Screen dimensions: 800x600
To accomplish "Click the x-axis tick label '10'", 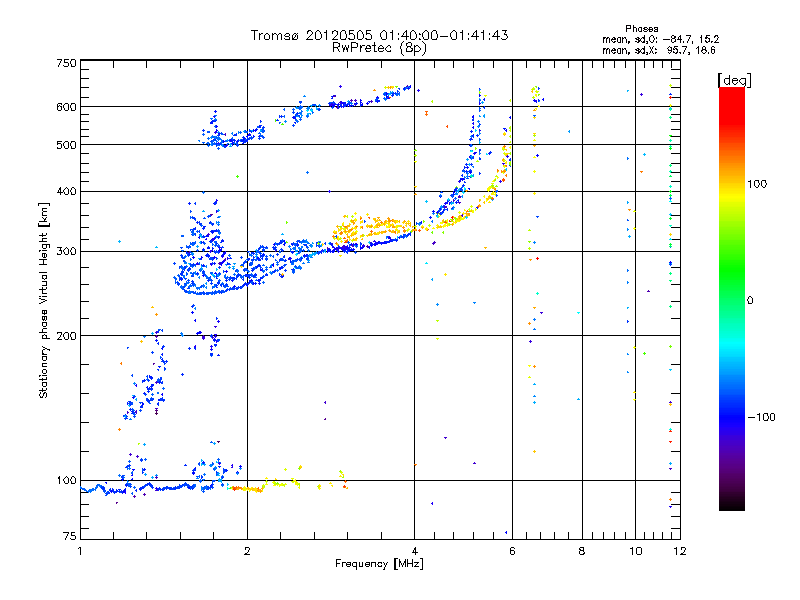I will coord(635,551).
